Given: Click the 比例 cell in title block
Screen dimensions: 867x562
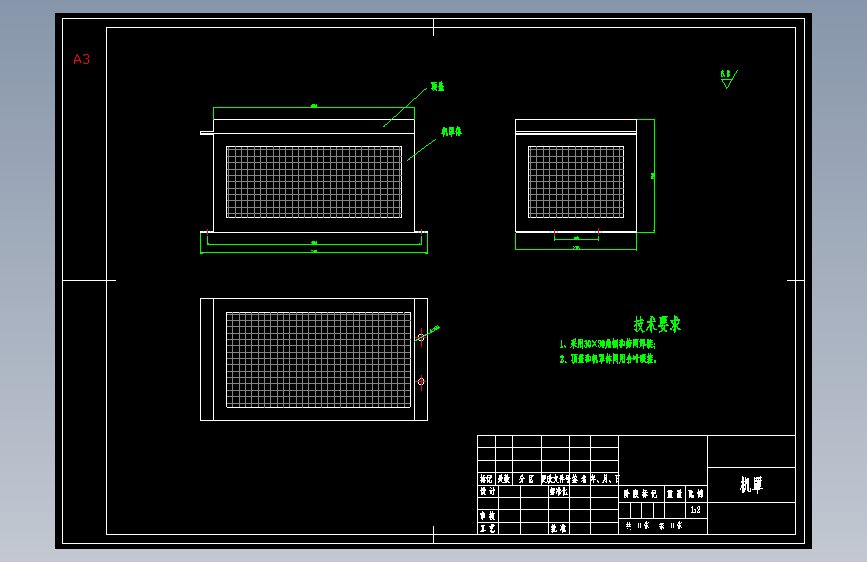Looking at the screenshot, I should tap(696, 493).
